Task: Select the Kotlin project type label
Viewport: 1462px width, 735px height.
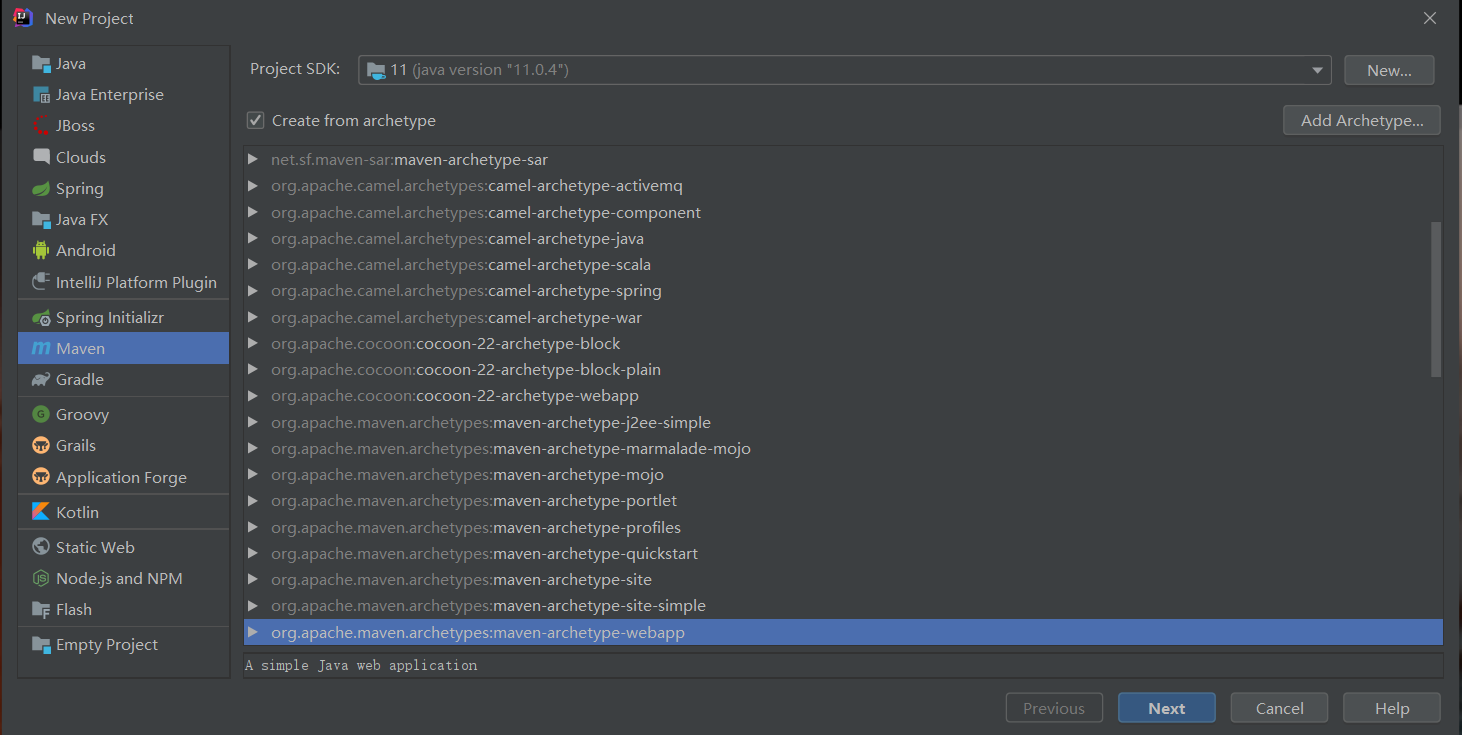Action: click(77, 512)
